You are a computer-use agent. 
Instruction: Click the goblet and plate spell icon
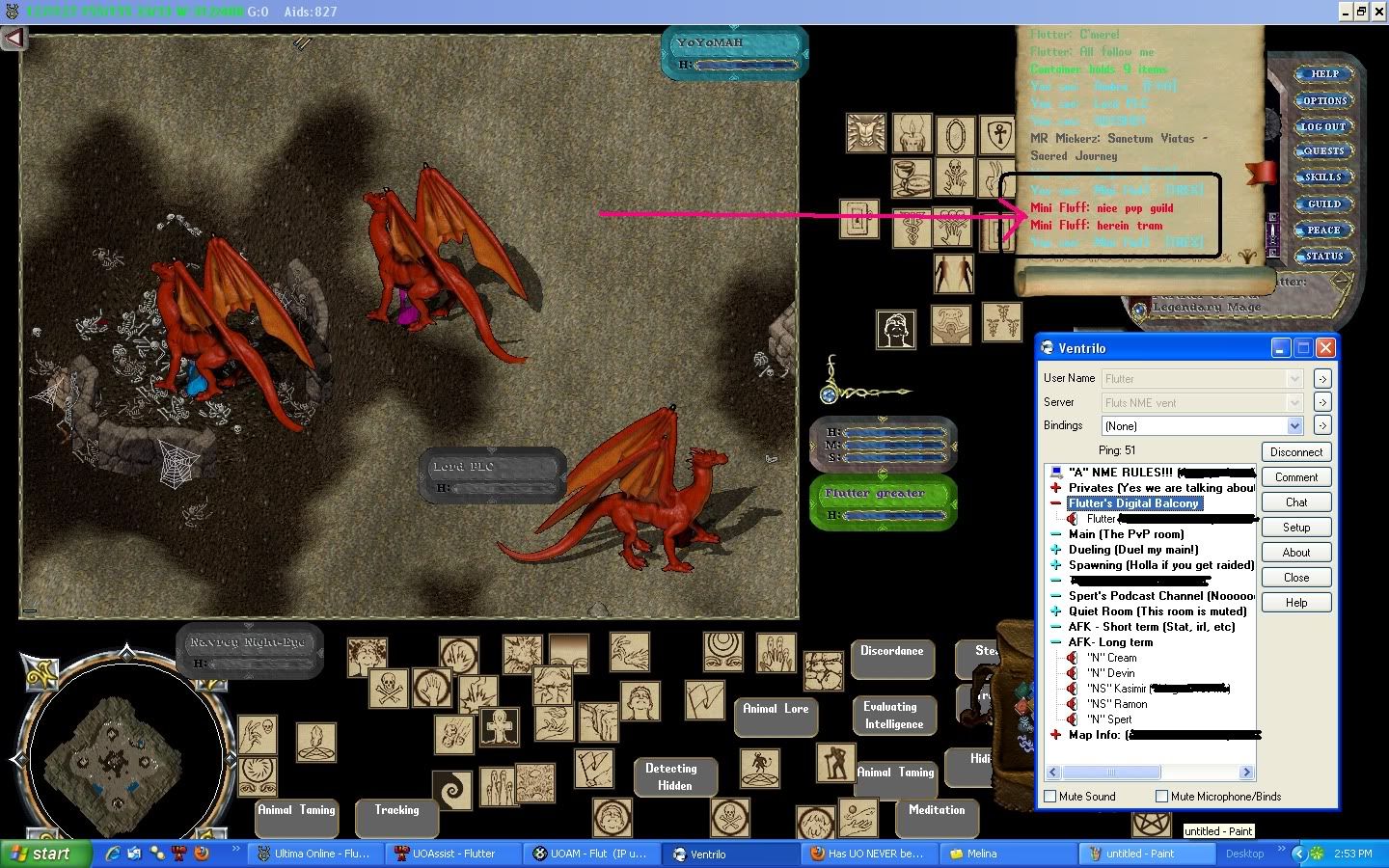click(x=911, y=178)
